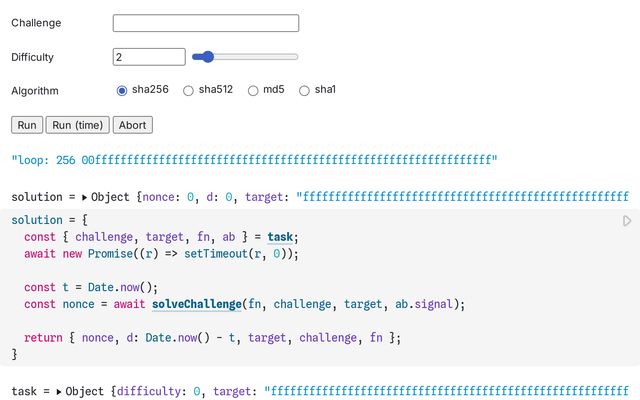Click the Run (time) button
Image resolution: width=640 pixels, height=400 pixels.
[77, 125]
